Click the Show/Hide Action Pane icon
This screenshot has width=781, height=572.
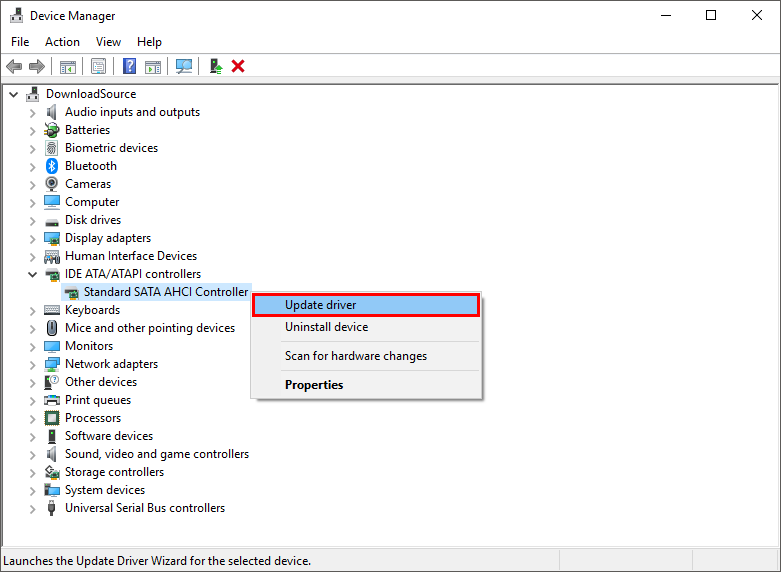click(153, 66)
